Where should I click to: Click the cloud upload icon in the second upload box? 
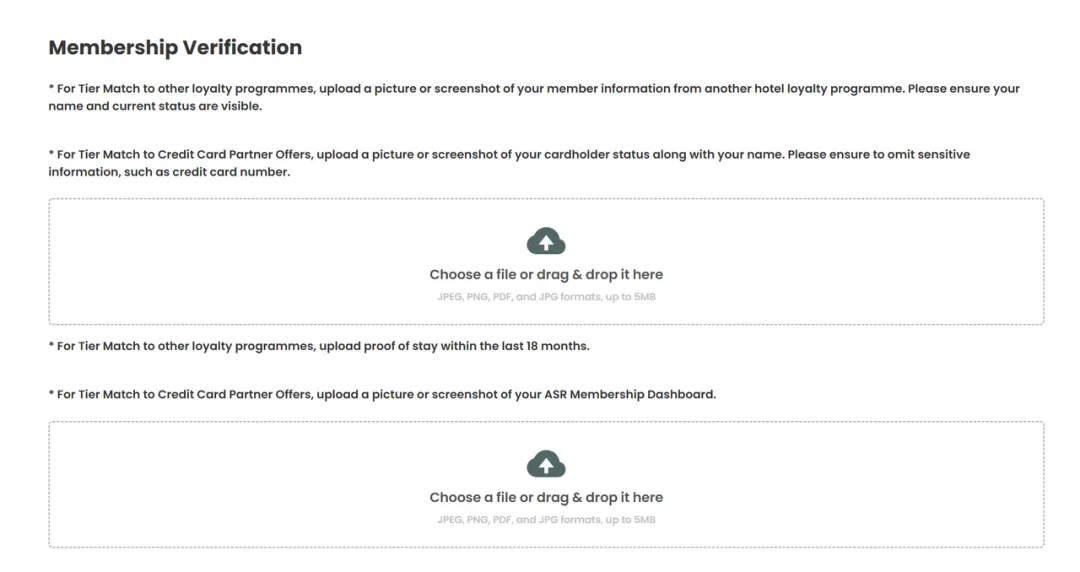pyautogui.click(x=546, y=464)
